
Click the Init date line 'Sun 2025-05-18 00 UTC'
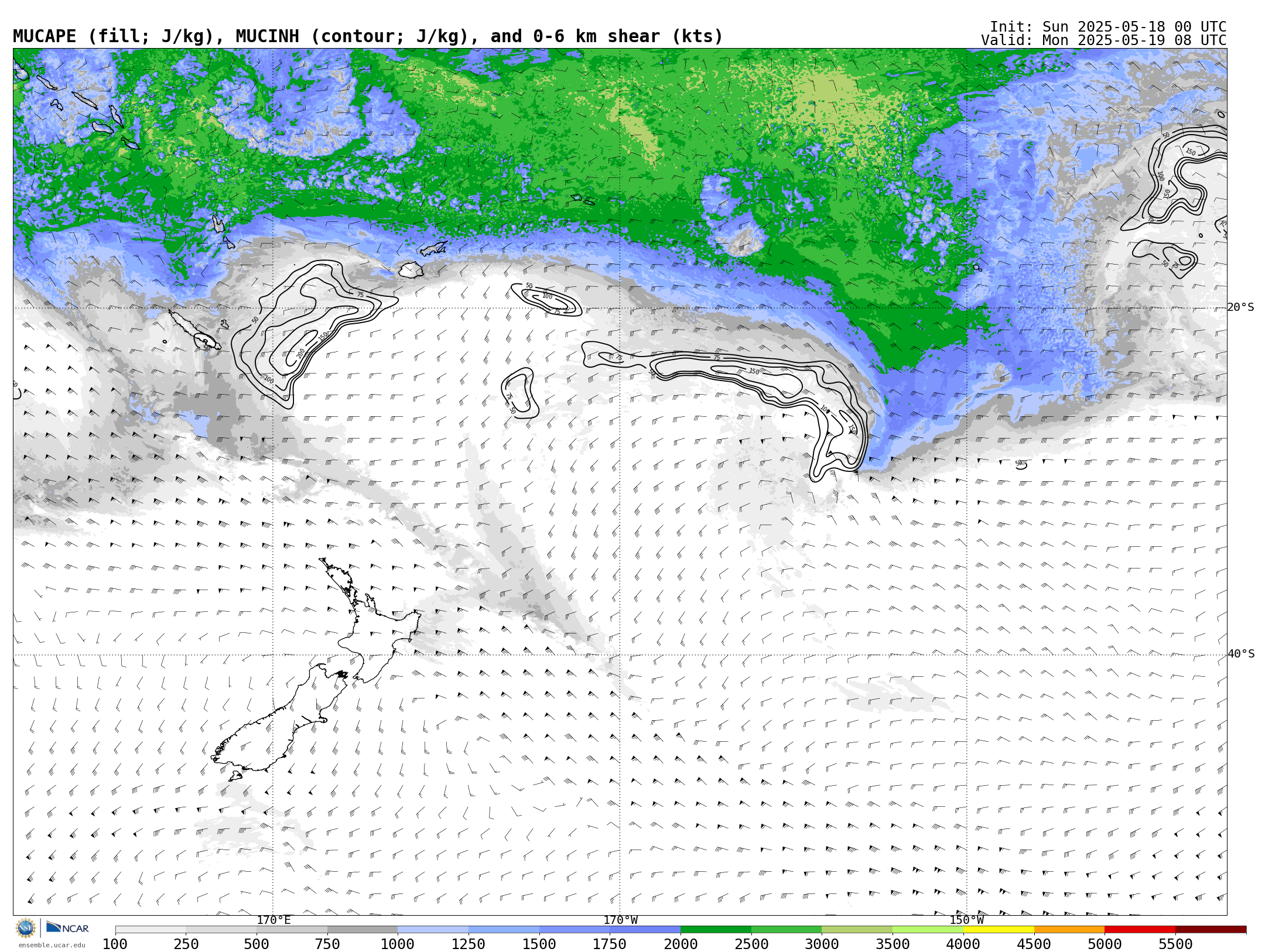point(1134,27)
